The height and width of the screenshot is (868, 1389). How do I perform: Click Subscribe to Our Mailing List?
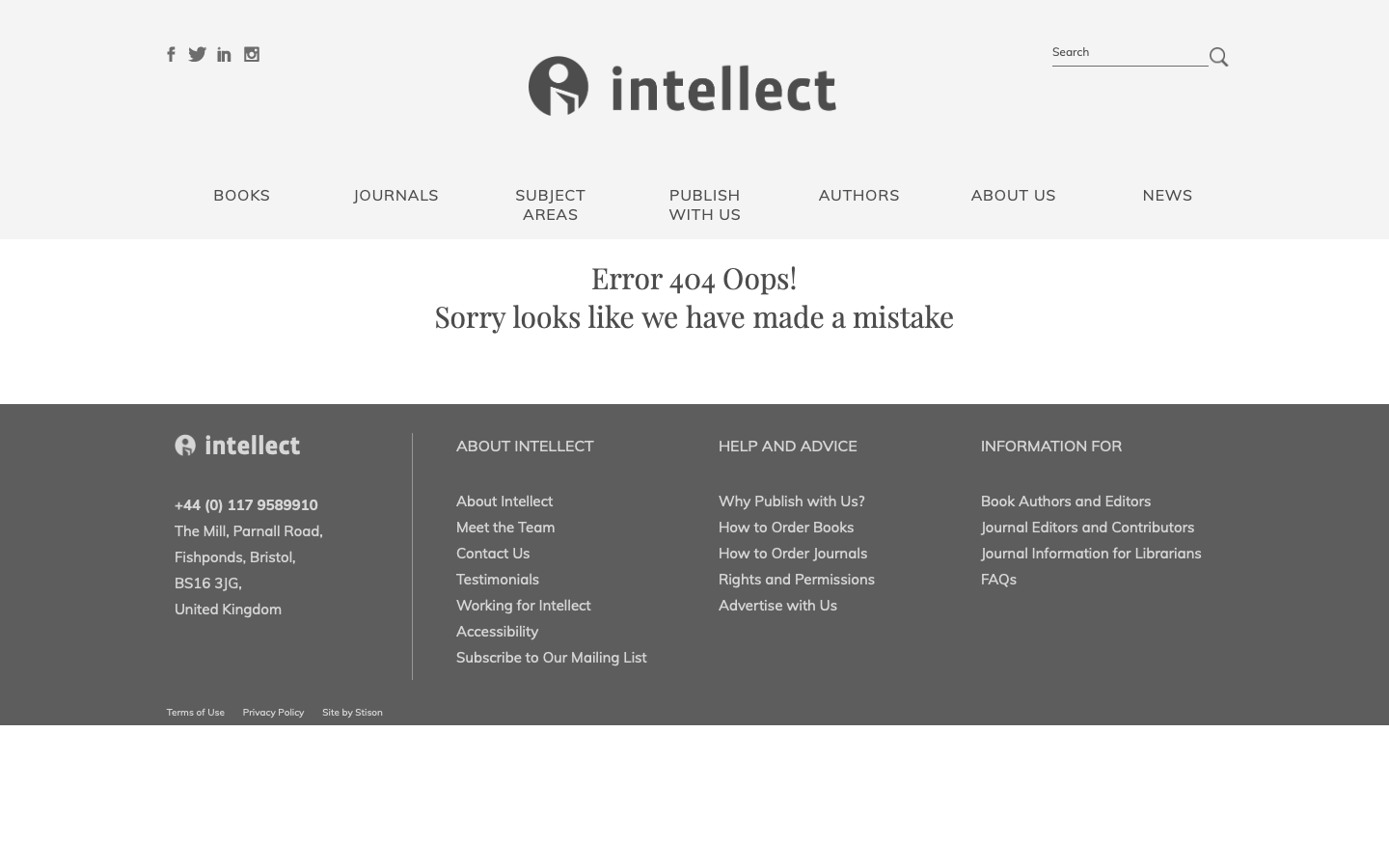tap(551, 658)
